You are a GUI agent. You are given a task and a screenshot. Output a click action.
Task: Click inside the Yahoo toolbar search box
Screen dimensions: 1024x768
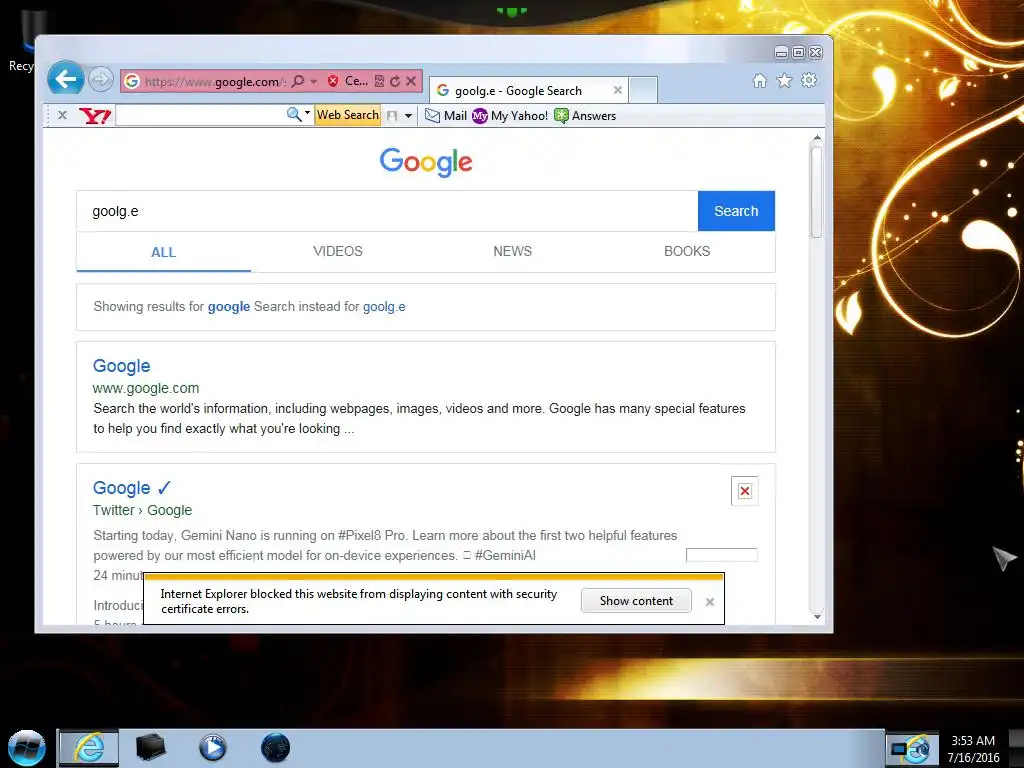coord(201,116)
